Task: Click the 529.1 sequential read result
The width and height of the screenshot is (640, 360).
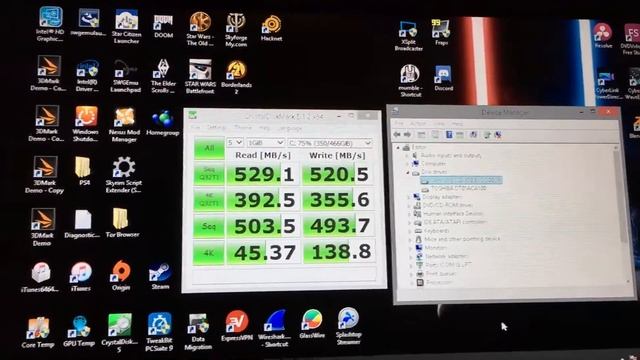Action: tap(263, 174)
